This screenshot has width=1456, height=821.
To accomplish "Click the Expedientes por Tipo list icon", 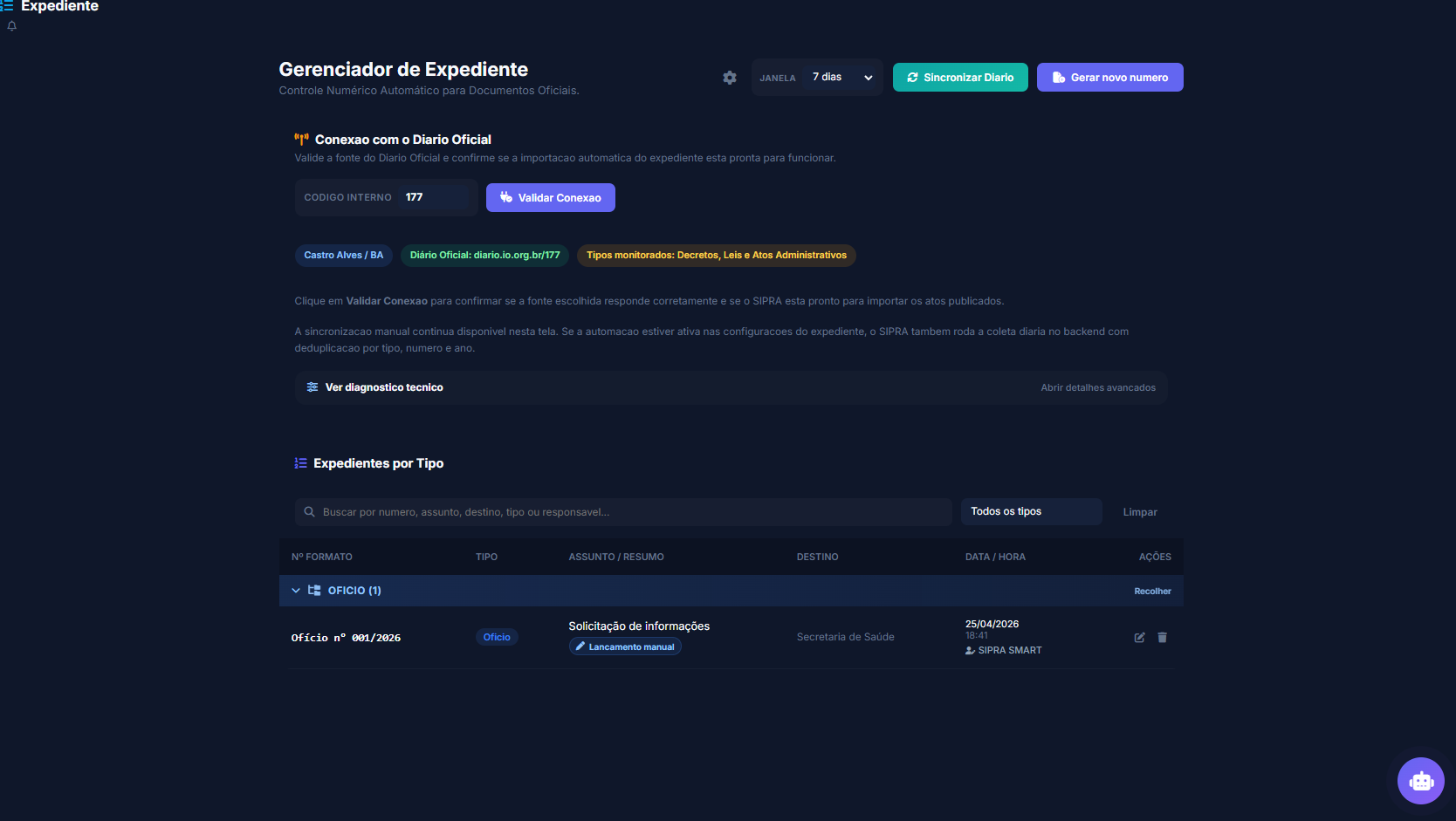I will (301, 463).
